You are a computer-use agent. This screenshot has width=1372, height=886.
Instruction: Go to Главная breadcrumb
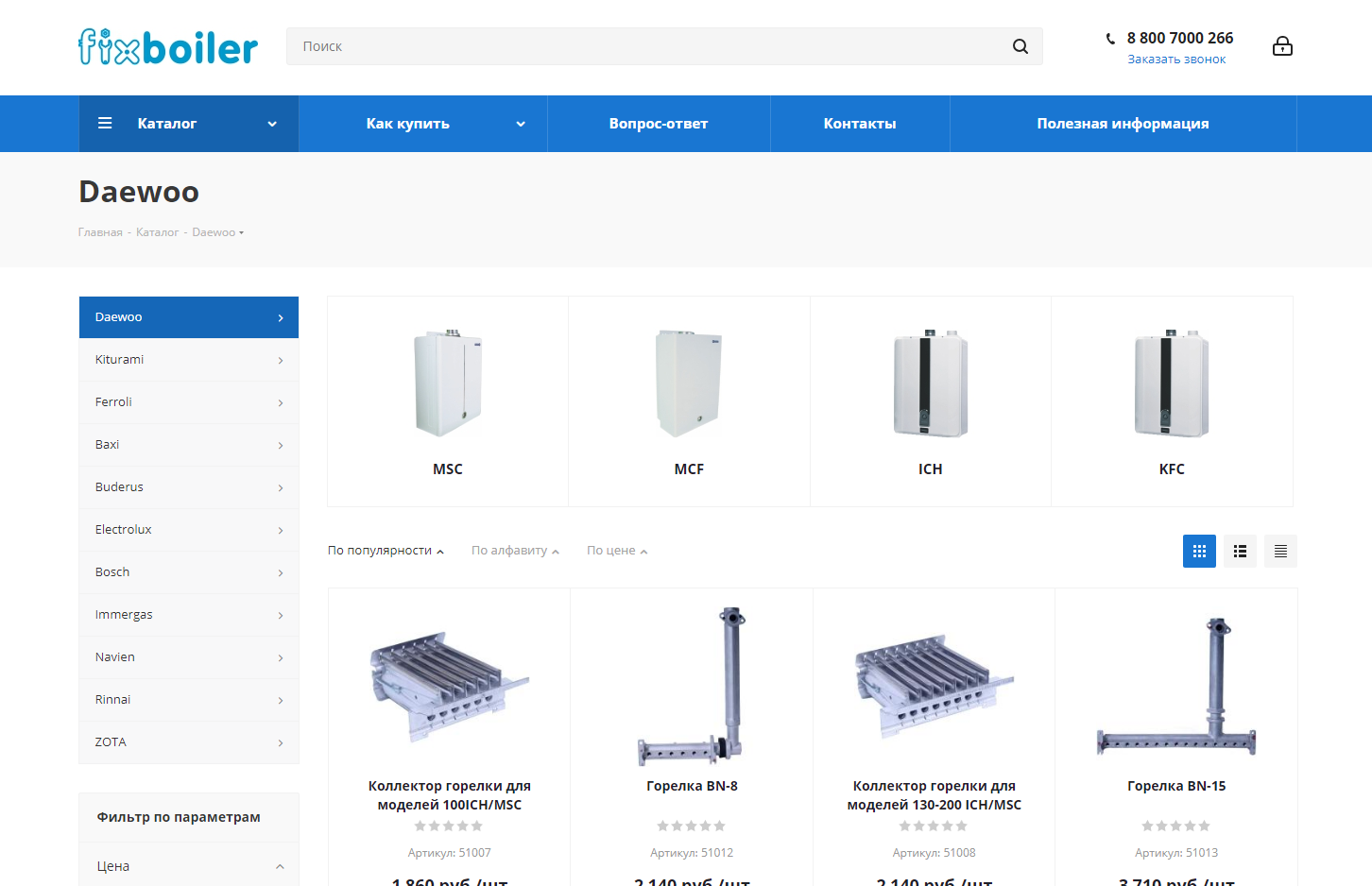point(100,232)
